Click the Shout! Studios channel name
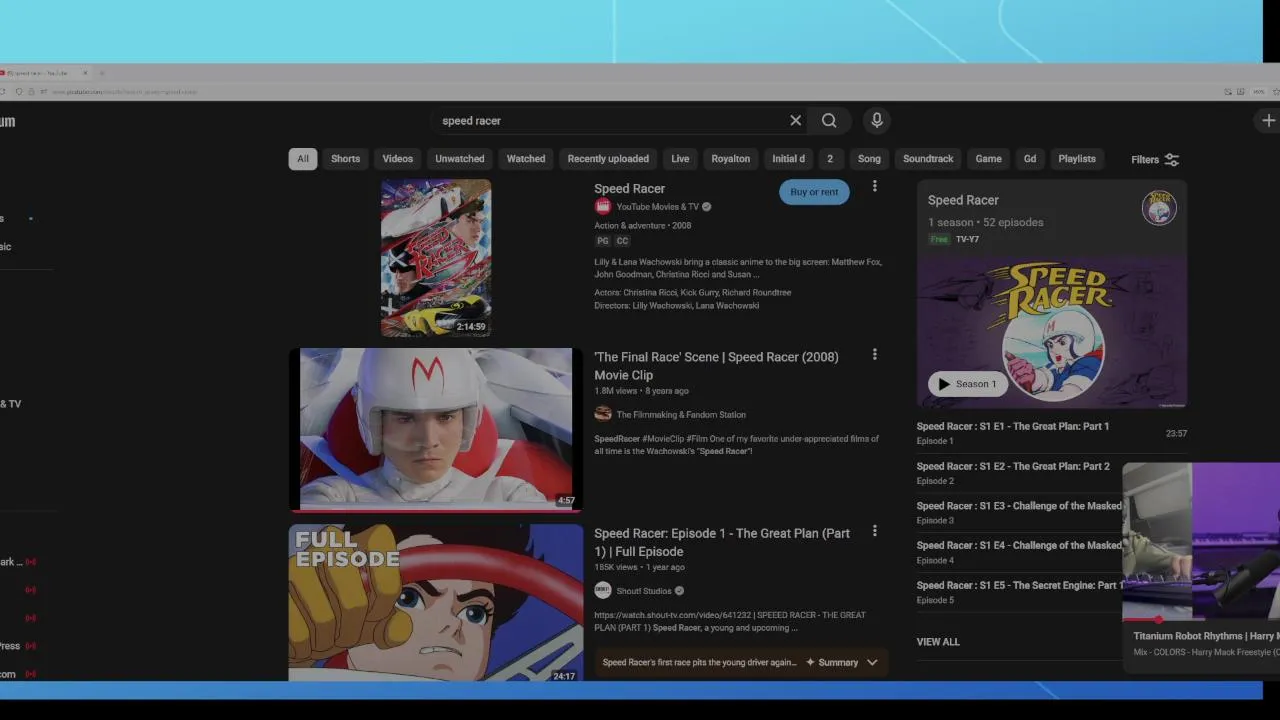This screenshot has width=1280, height=720. point(644,591)
